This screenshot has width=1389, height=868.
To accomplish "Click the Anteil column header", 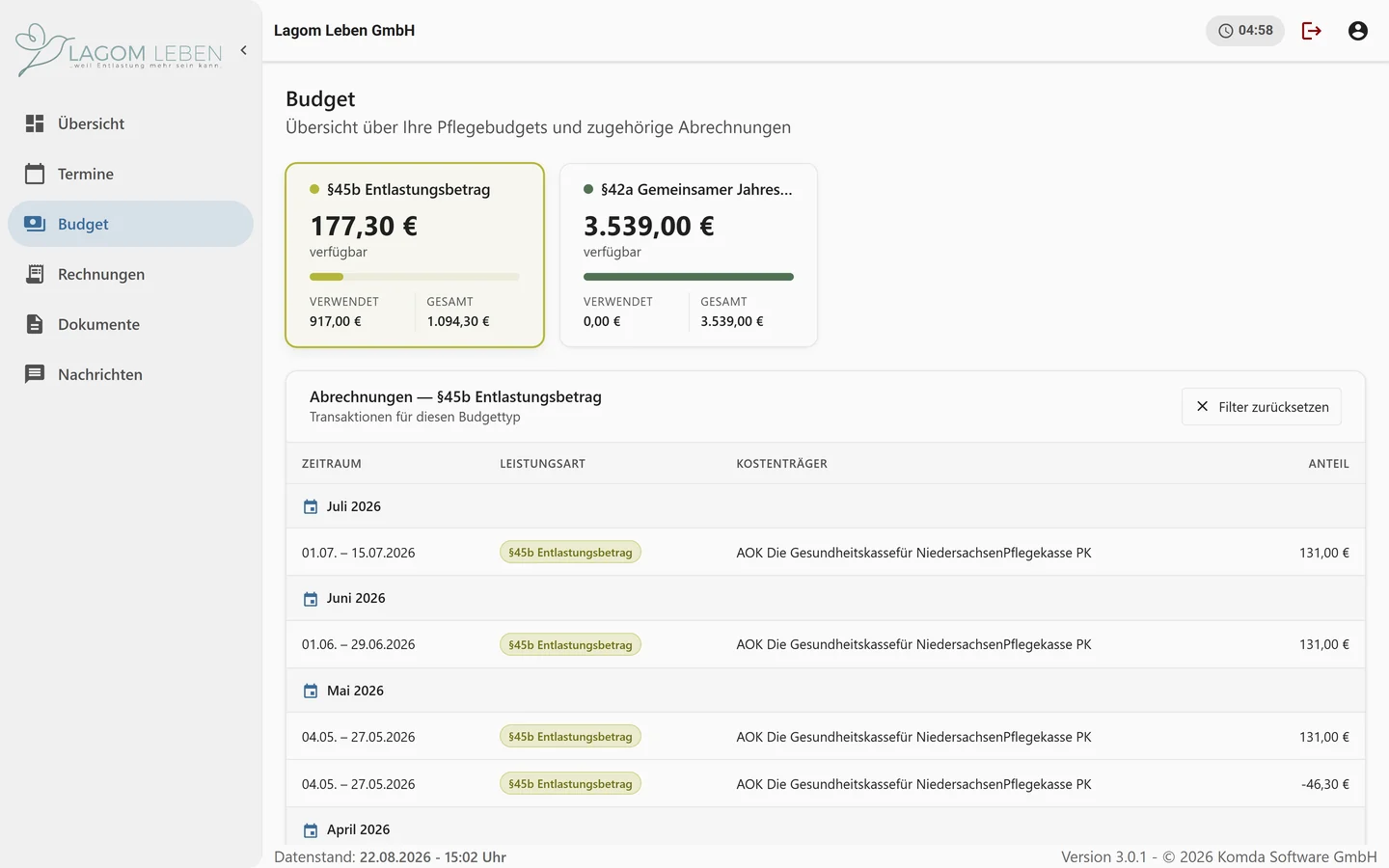I will tap(1328, 464).
